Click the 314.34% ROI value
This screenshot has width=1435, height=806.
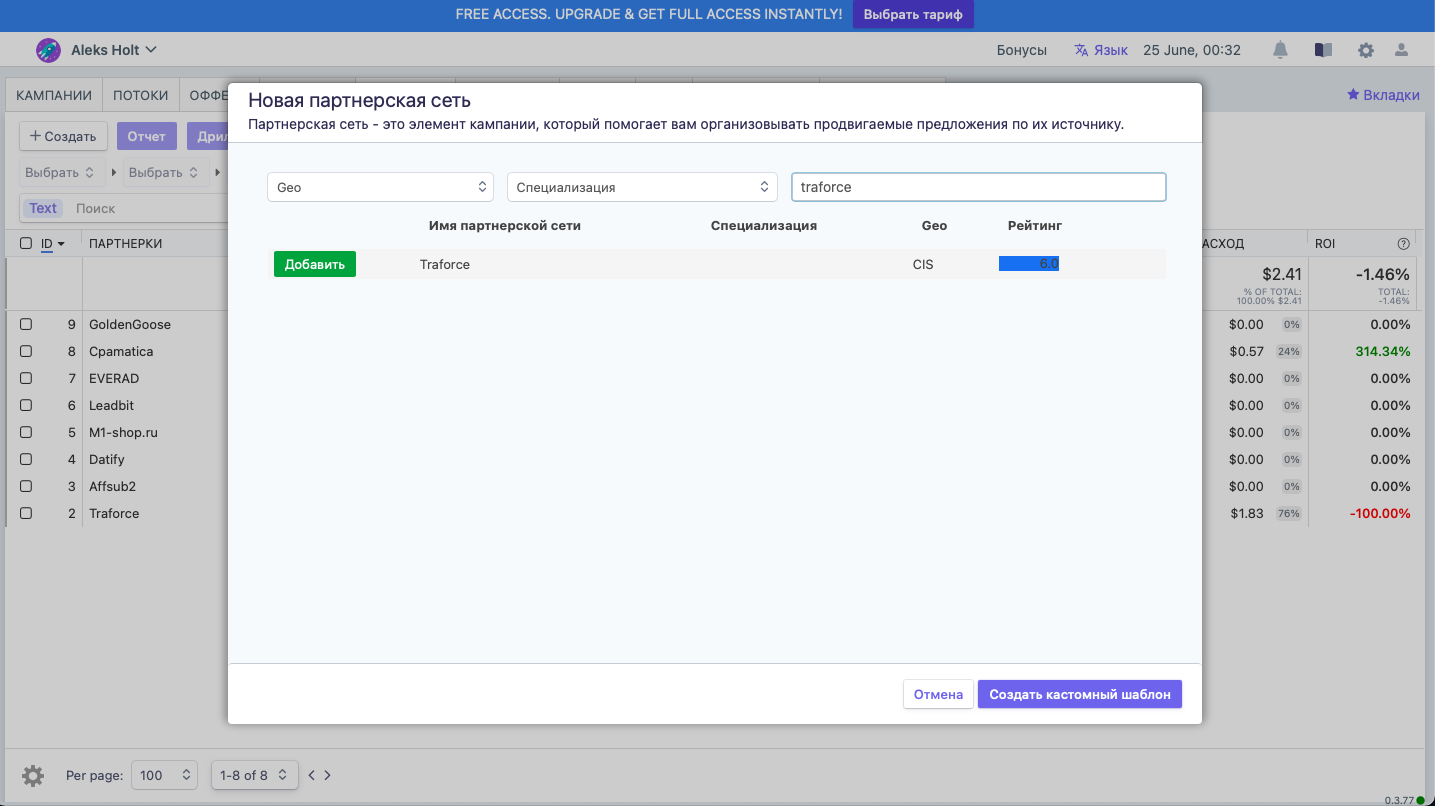point(1383,351)
